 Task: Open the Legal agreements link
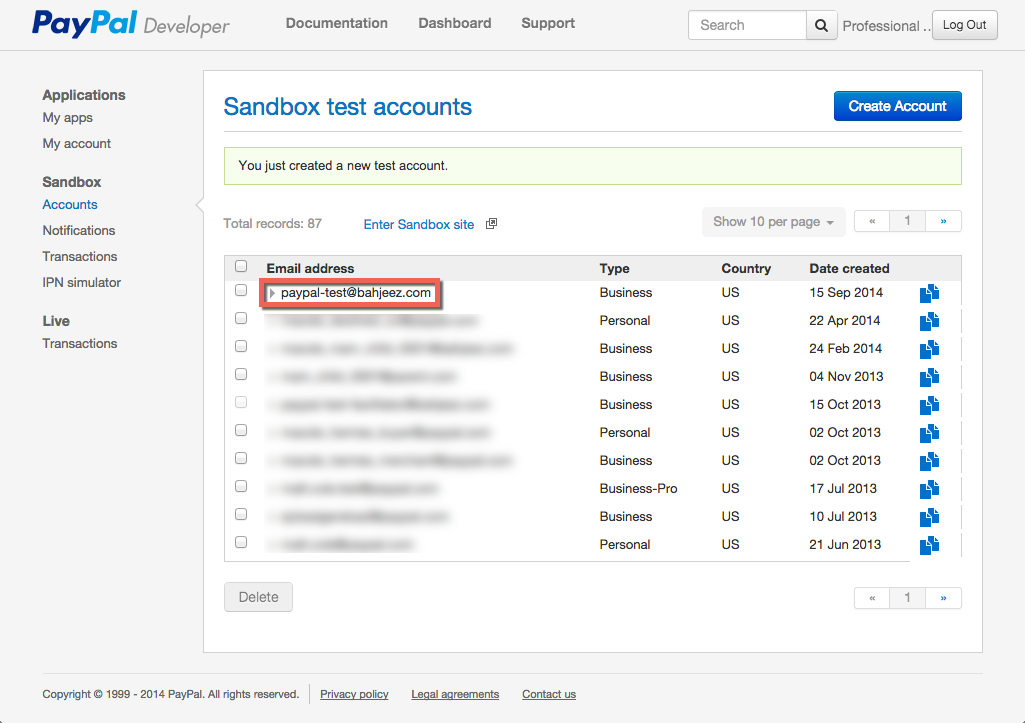pos(455,694)
